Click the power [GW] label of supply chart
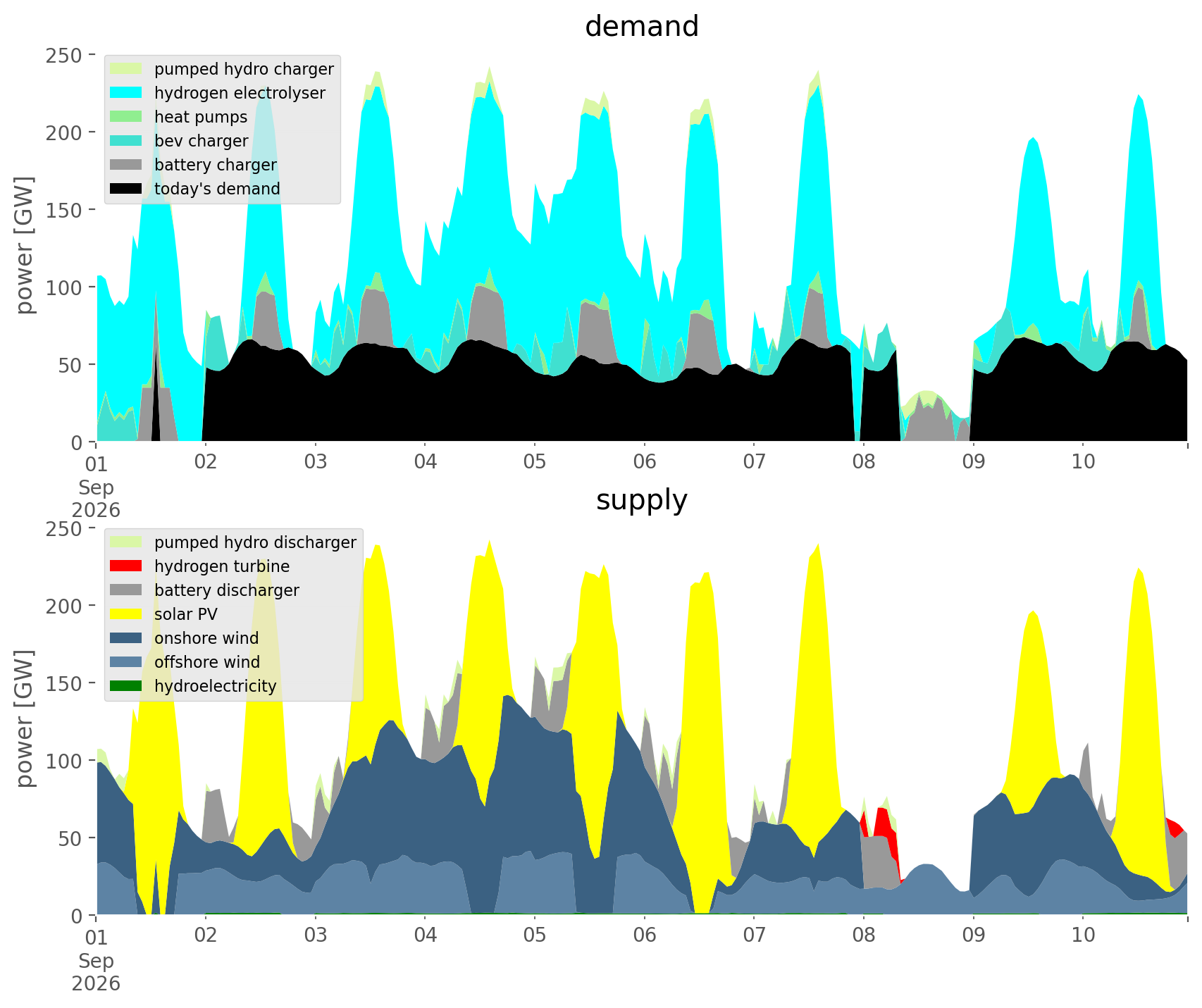Viewport: 1202px width, 1008px height. (25, 718)
